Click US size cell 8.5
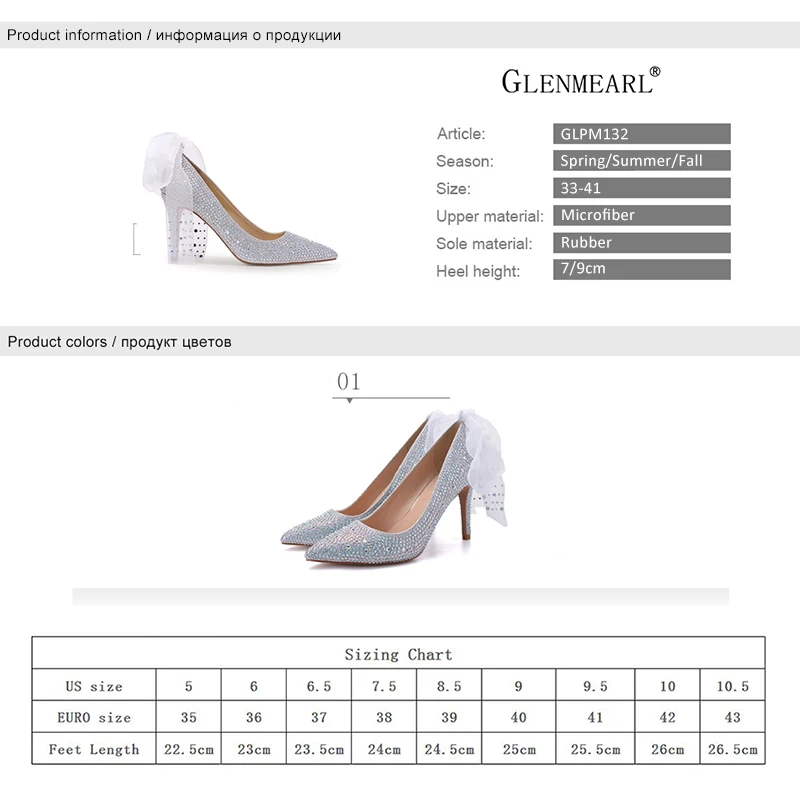This screenshot has height=800, width=800. pyautogui.click(x=449, y=686)
